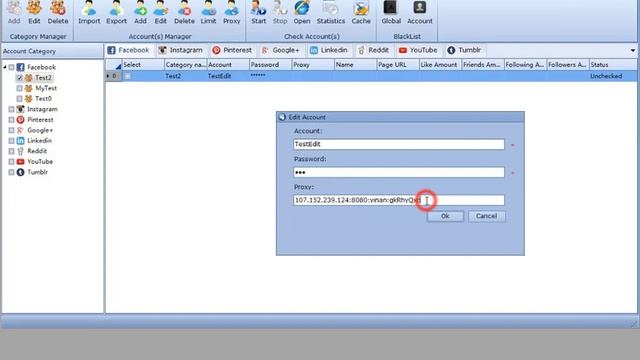Viewport: 640px width, 360px height.
Task: Click Edit in Account(s) Manager
Action: click(160, 12)
